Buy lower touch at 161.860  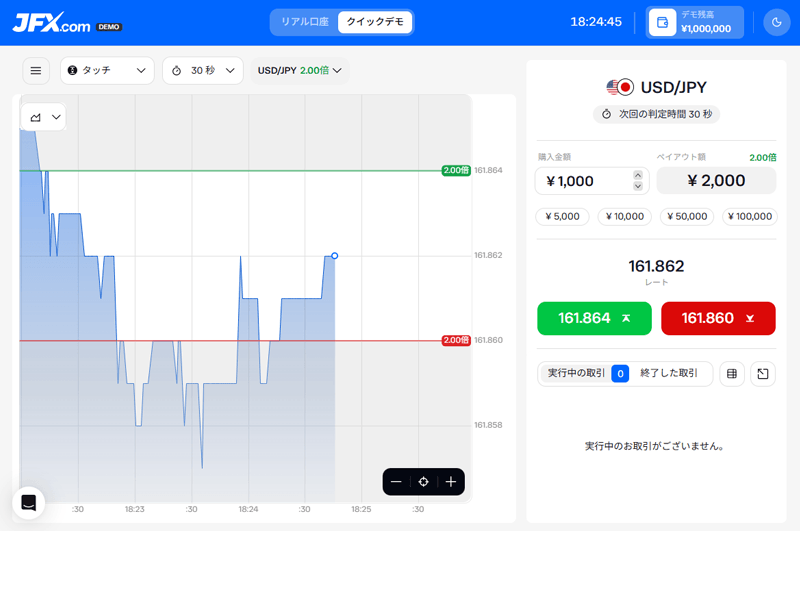click(x=718, y=318)
